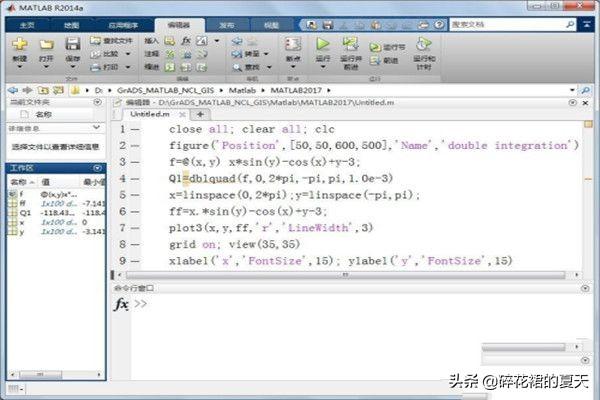
Task: Click the wrap comments icon
Action: tap(202, 54)
